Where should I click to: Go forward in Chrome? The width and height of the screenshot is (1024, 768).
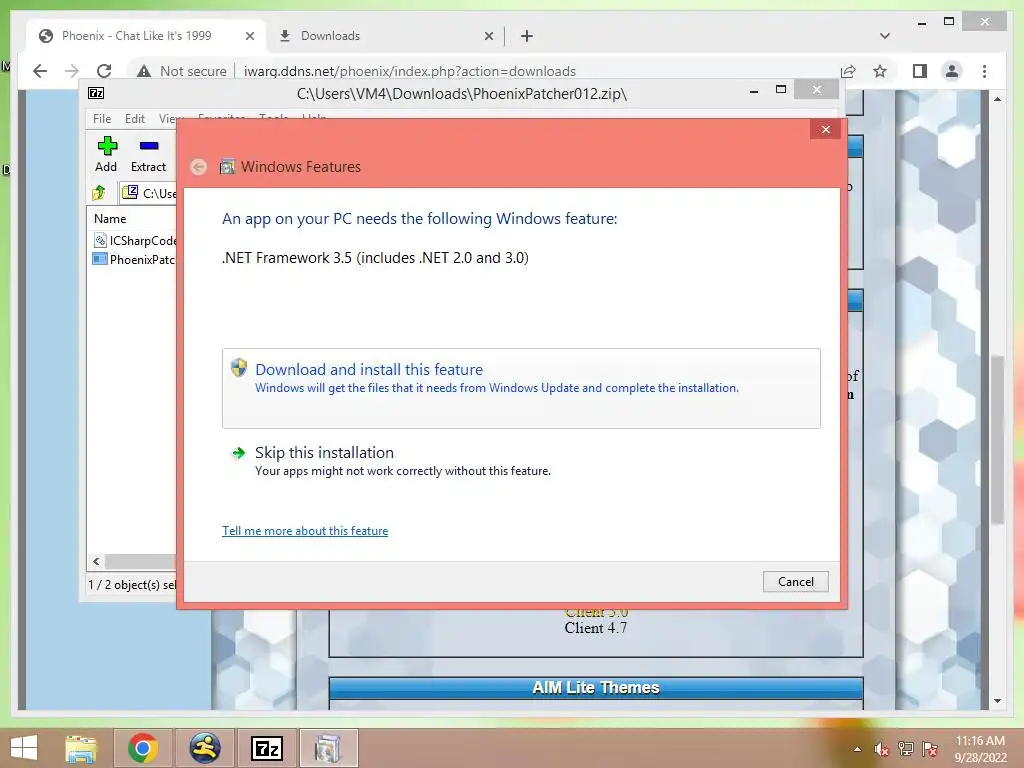click(72, 71)
